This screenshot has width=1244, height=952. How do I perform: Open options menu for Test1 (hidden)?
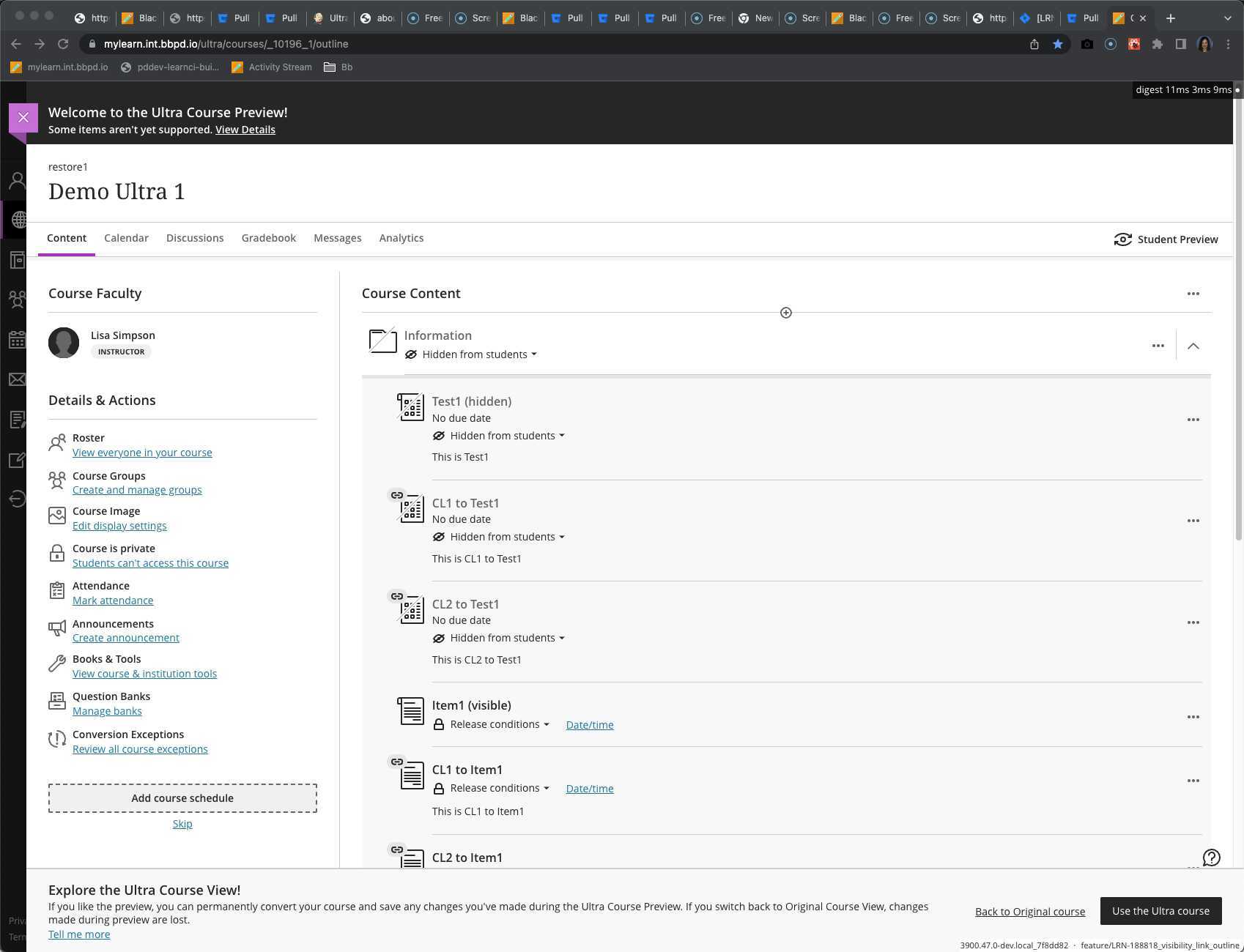(x=1193, y=420)
